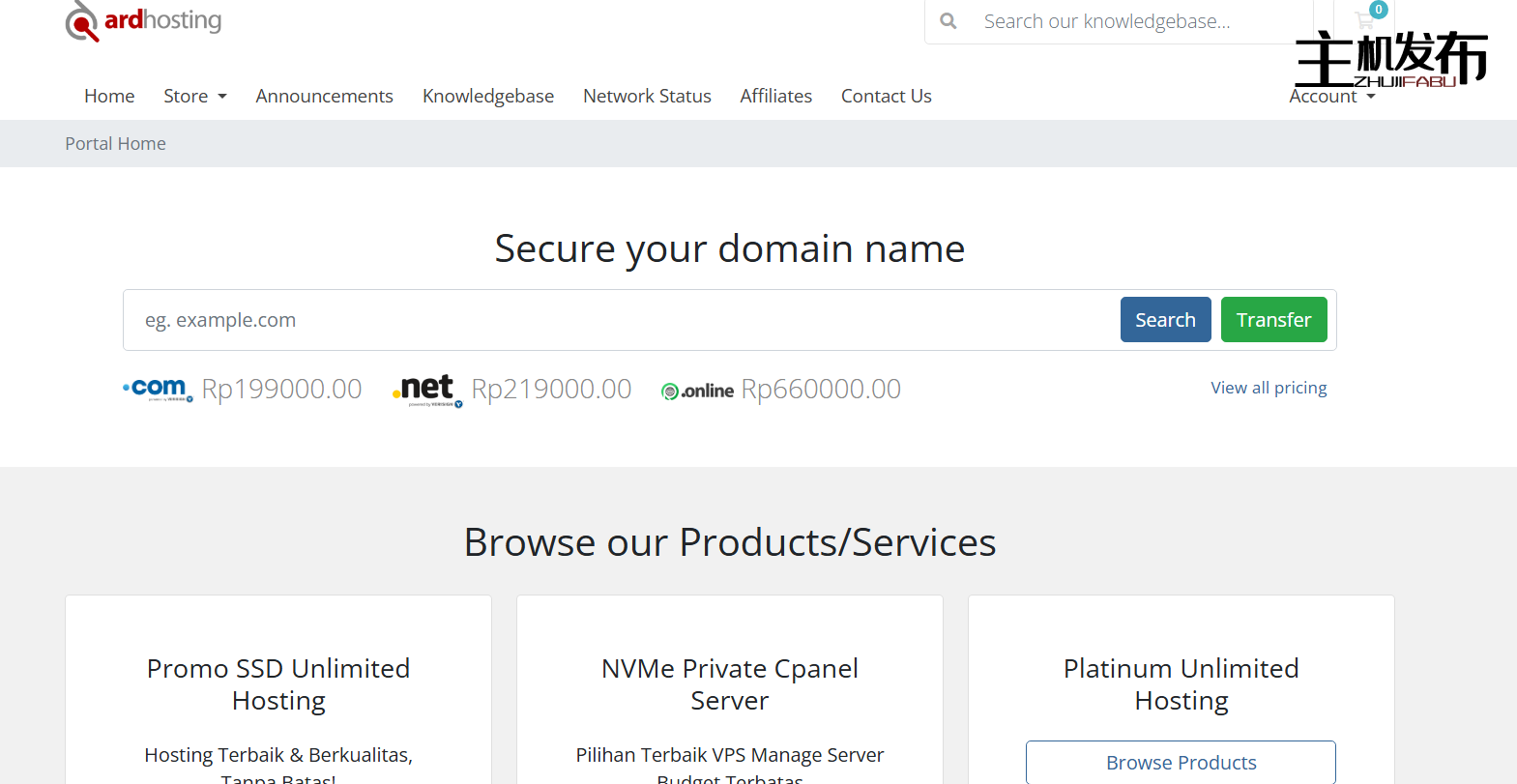
Task: Open the Affiliates menu item
Action: [775, 96]
